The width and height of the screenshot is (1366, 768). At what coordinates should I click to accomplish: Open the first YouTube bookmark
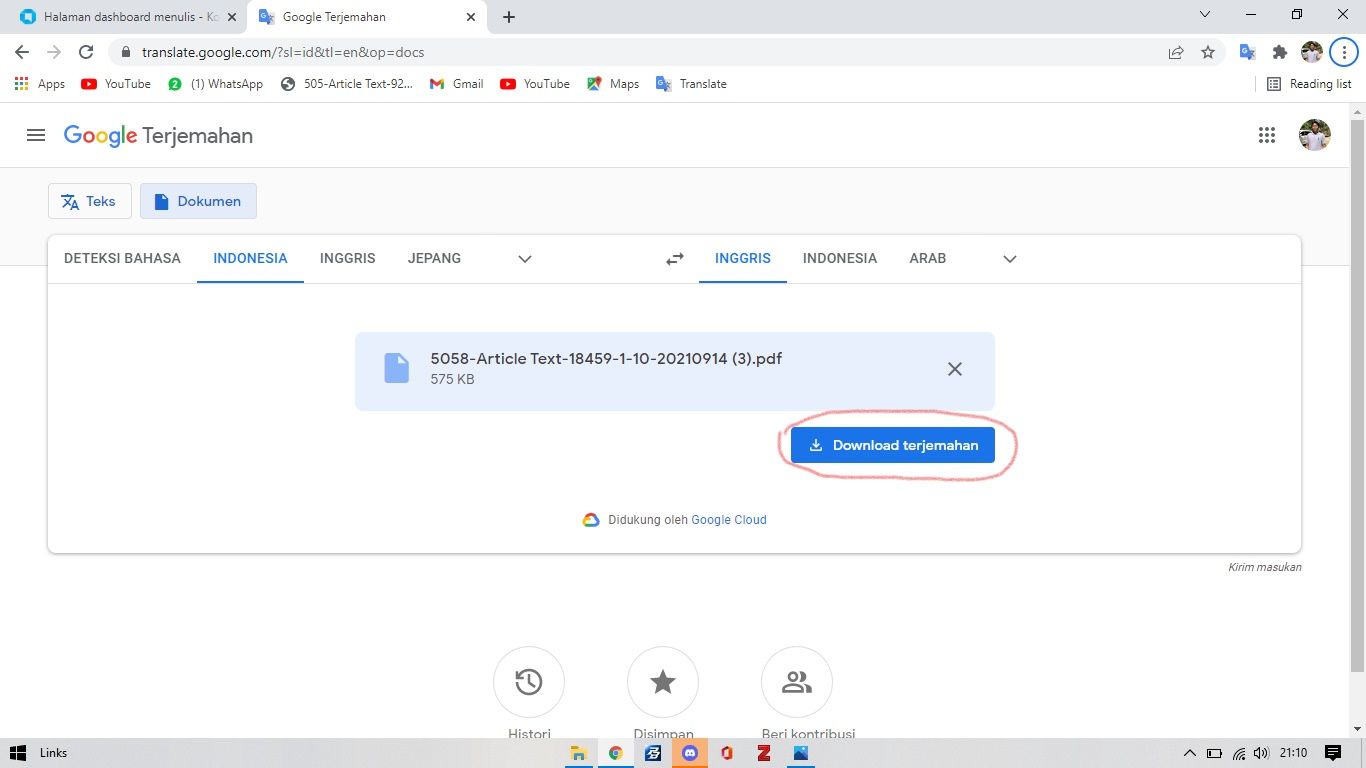click(x=116, y=84)
